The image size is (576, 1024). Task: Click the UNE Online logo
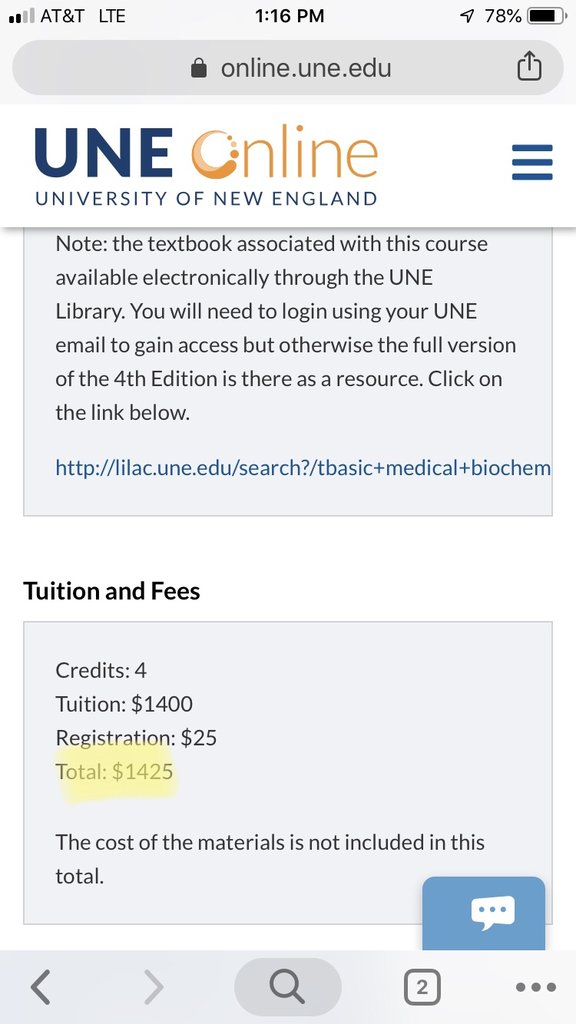point(206,165)
